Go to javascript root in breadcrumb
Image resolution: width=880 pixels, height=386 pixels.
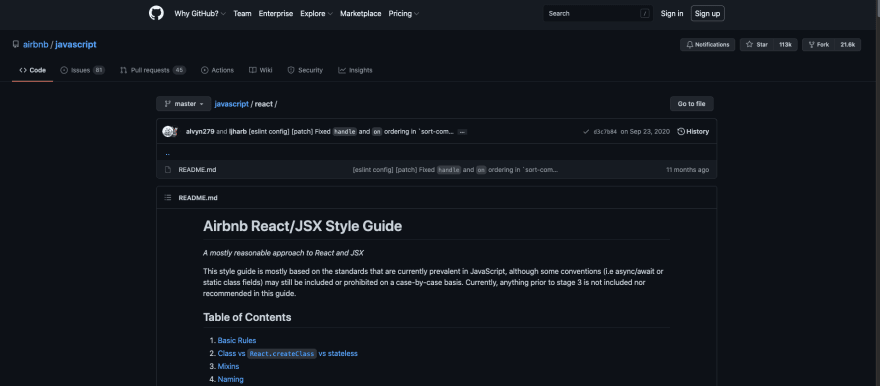coord(231,104)
